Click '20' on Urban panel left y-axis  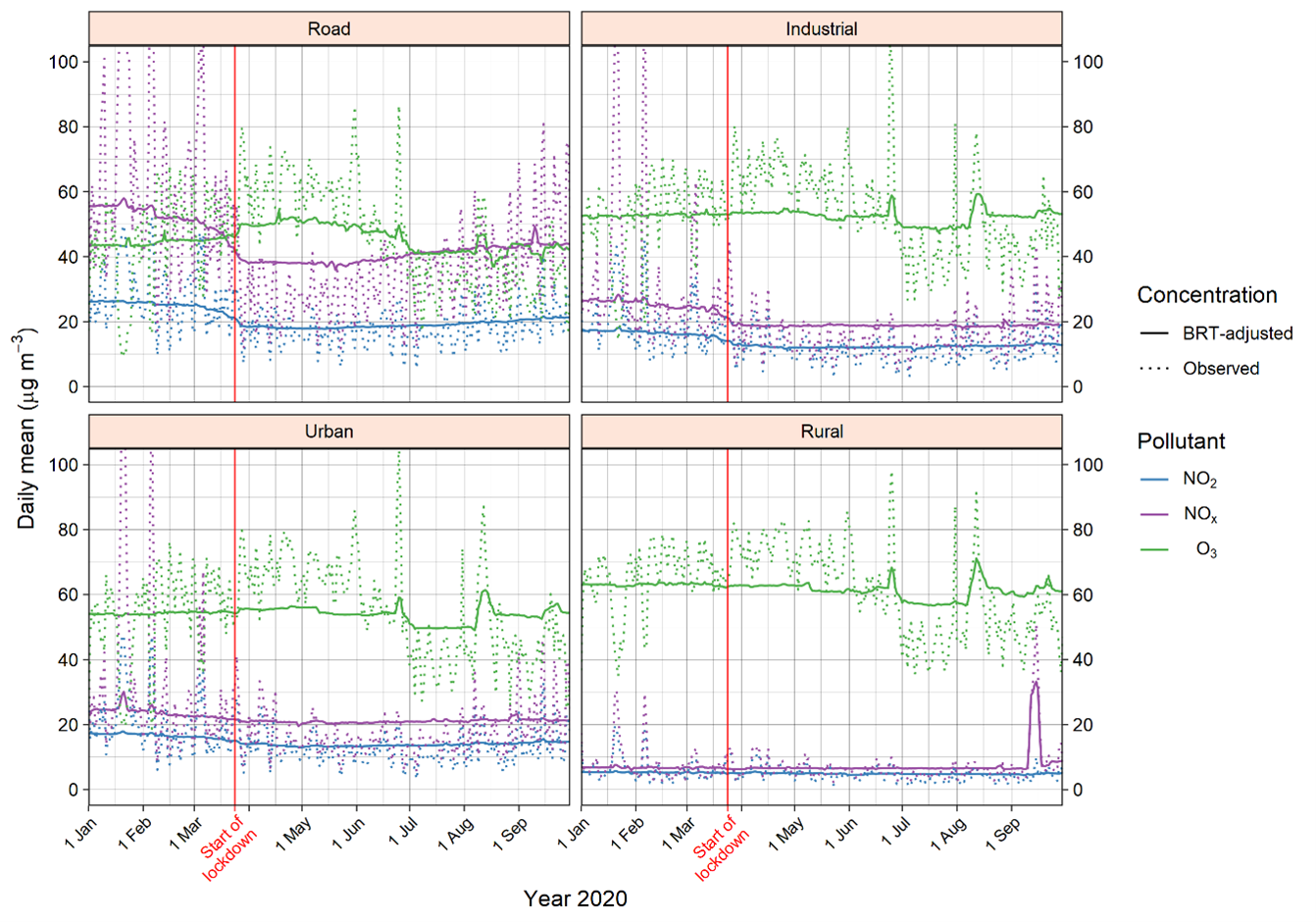coord(68,725)
